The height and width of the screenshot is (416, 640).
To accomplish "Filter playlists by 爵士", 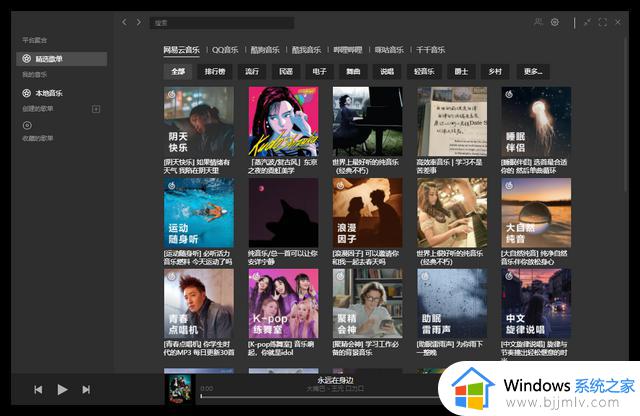I will (x=461, y=71).
